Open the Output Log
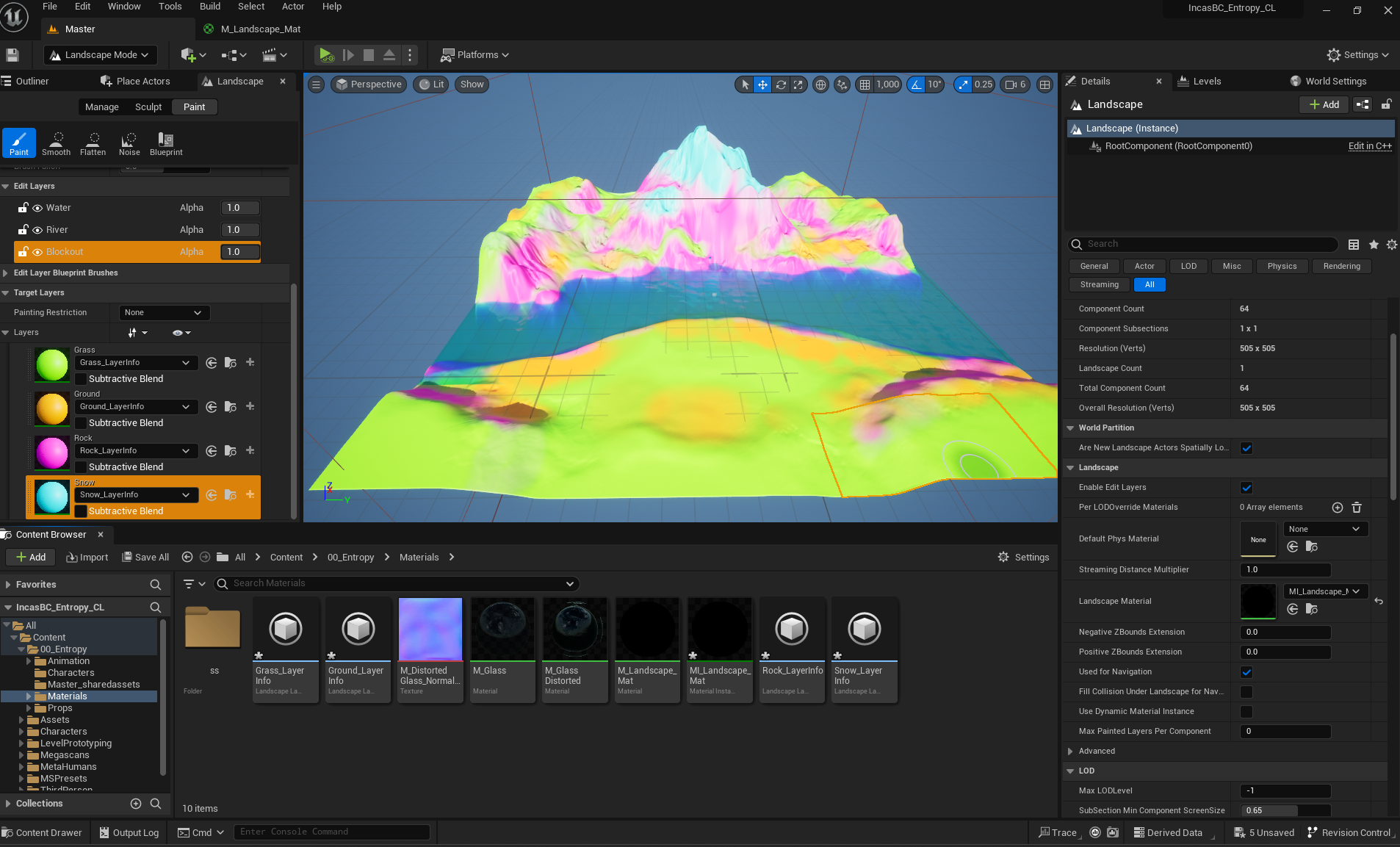 pos(129,833)
